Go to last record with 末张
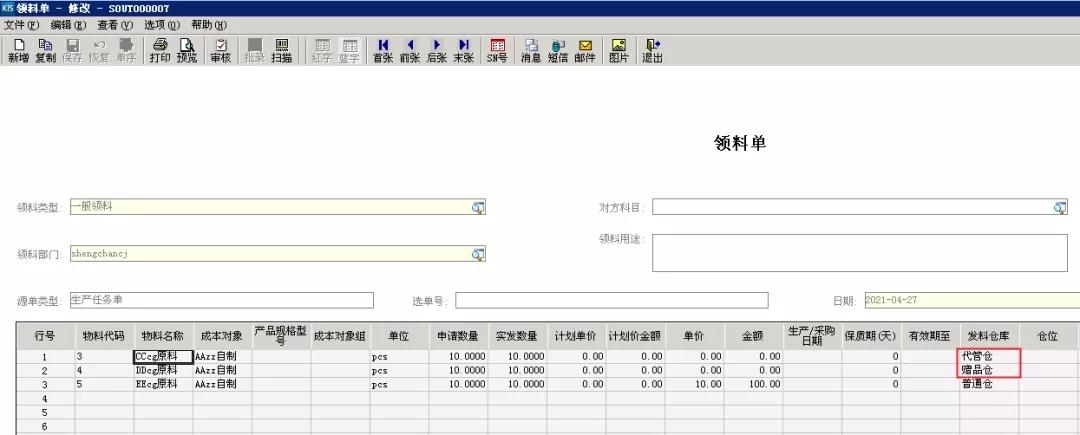1080x435 pixels. coord(463,50)
